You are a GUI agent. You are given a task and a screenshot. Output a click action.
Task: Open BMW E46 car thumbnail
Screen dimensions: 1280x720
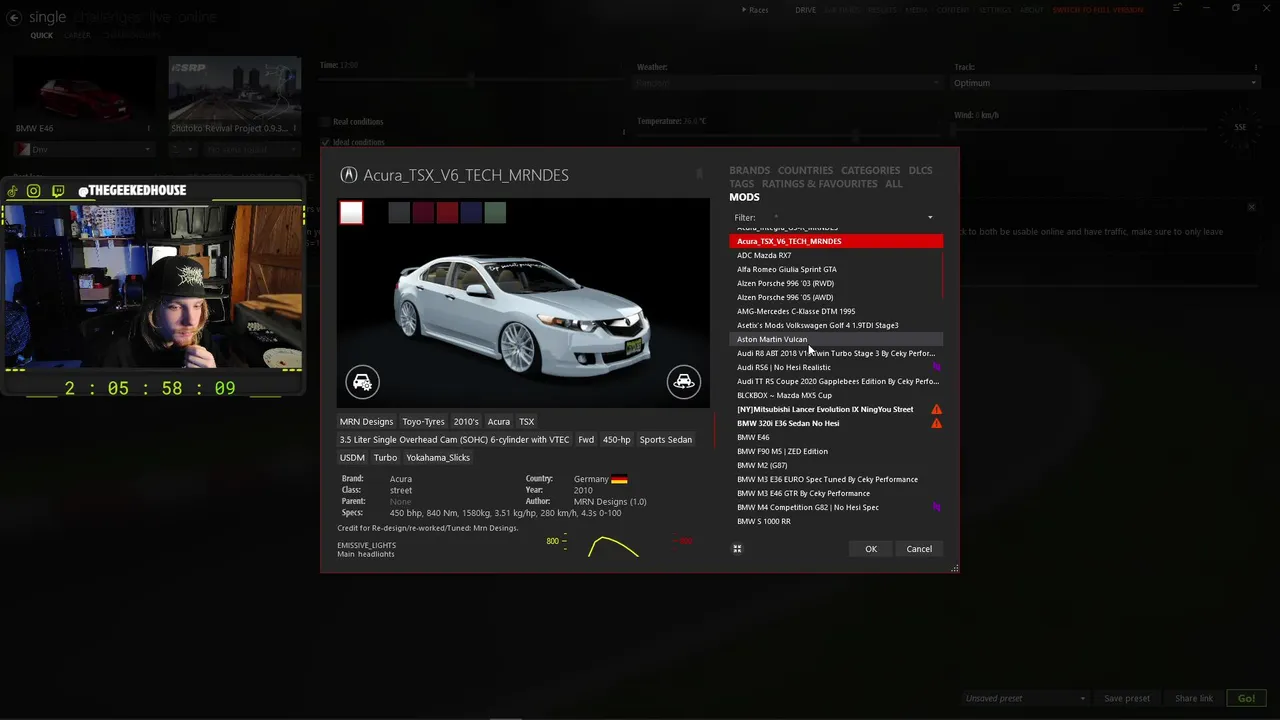(x=83, y=94)
